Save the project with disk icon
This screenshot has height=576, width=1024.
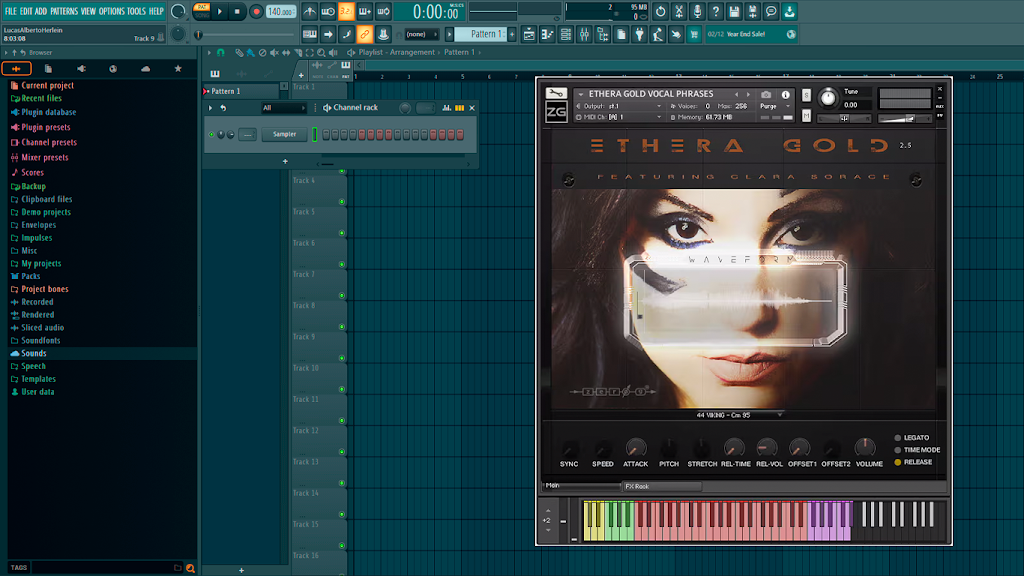click(x=734, y=12)
